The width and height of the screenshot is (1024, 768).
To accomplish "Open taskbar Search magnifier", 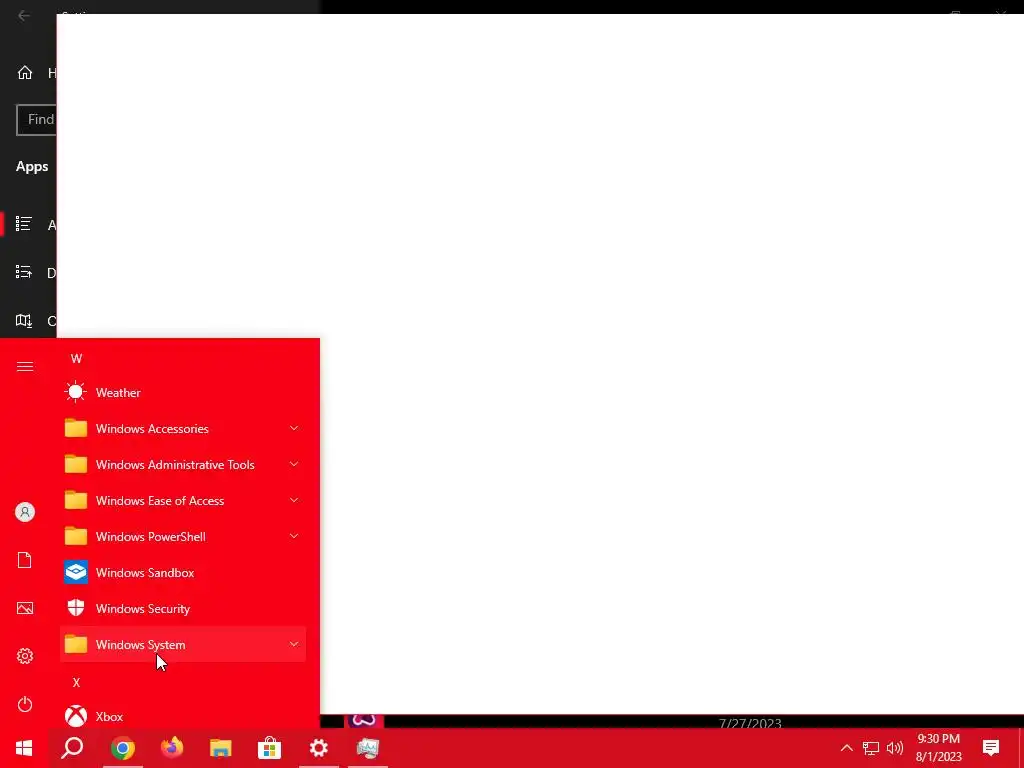I will coord(72,748).
